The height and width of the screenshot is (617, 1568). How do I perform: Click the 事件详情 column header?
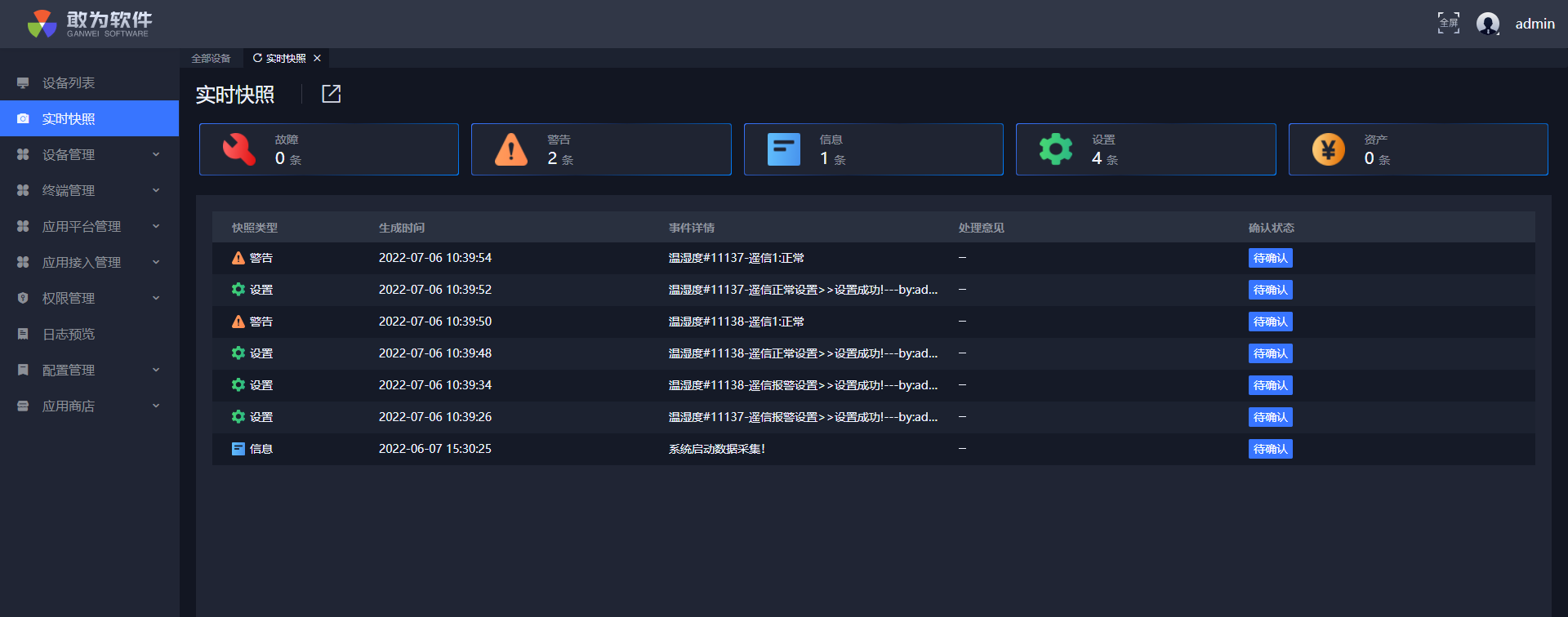(692, 228)
